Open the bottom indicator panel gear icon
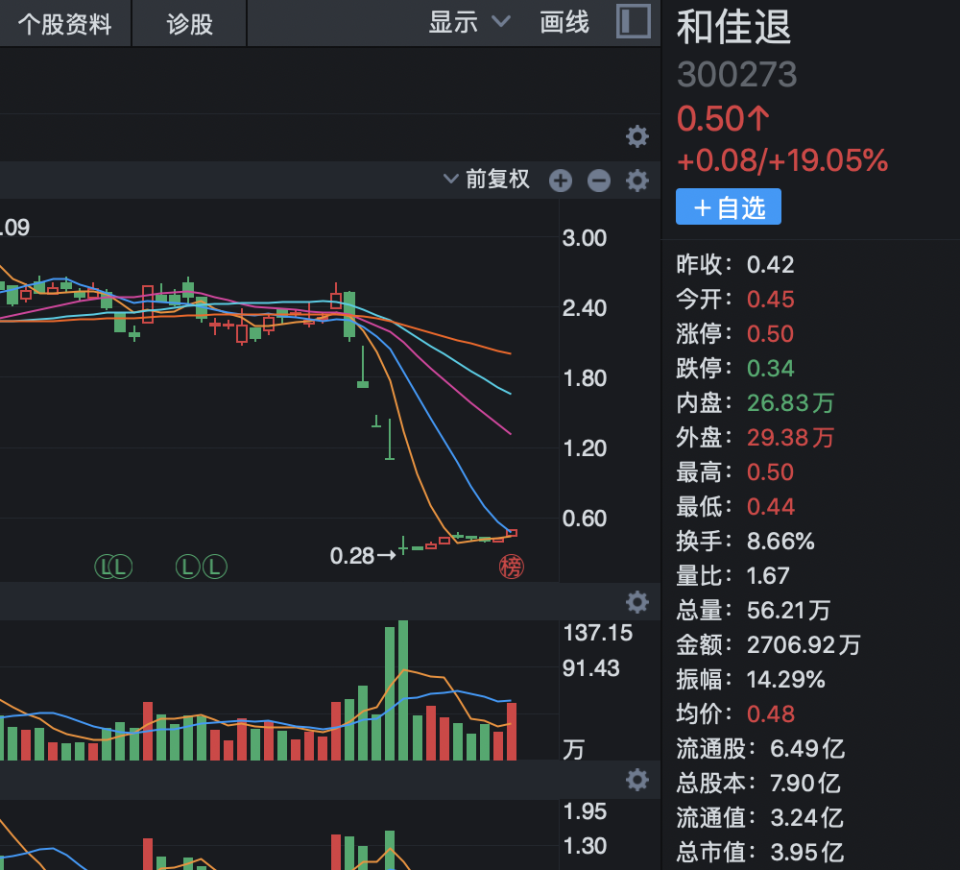The height and width of the screenshot is (870, 960). point(637,779)
